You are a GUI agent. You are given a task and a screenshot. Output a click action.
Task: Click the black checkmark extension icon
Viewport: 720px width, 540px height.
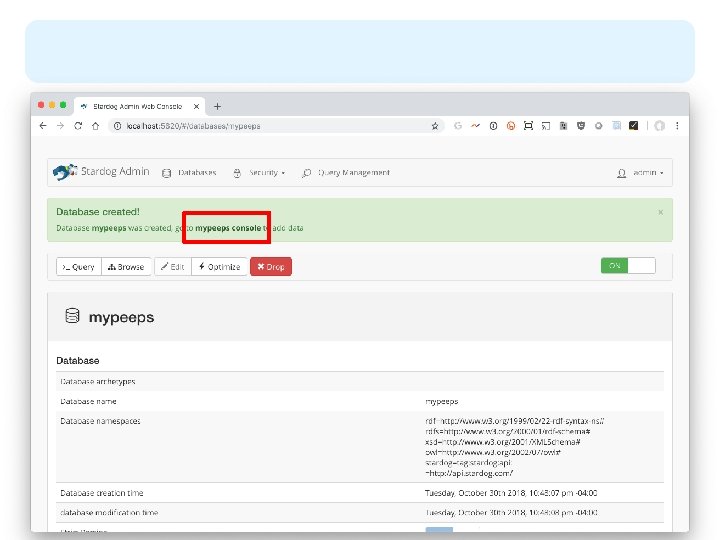click(x=633, y=125)
